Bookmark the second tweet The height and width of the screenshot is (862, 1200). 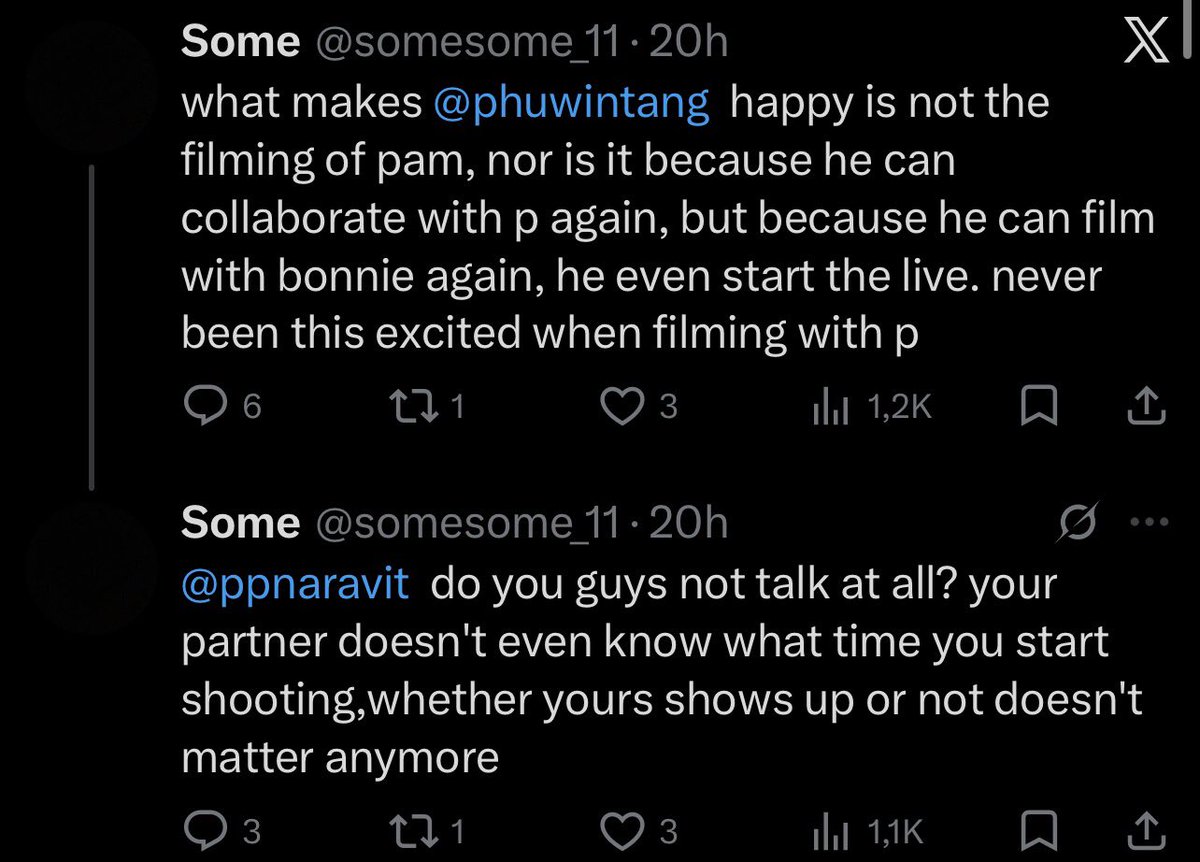click(x=1041, y=830)
